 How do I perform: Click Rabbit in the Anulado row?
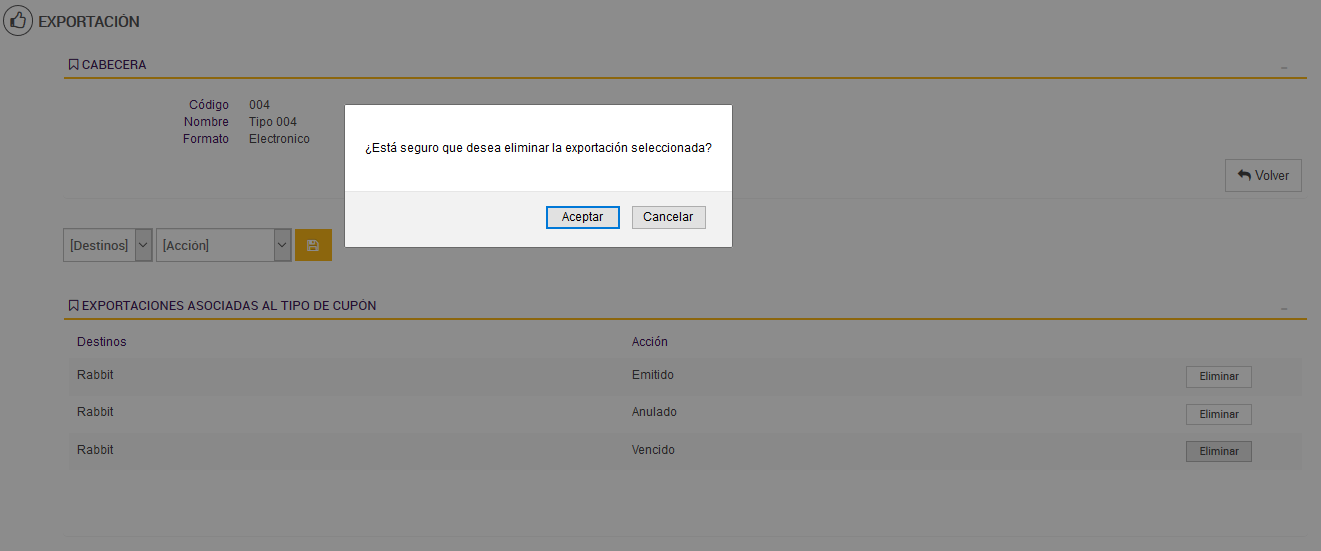click(95, 412)
